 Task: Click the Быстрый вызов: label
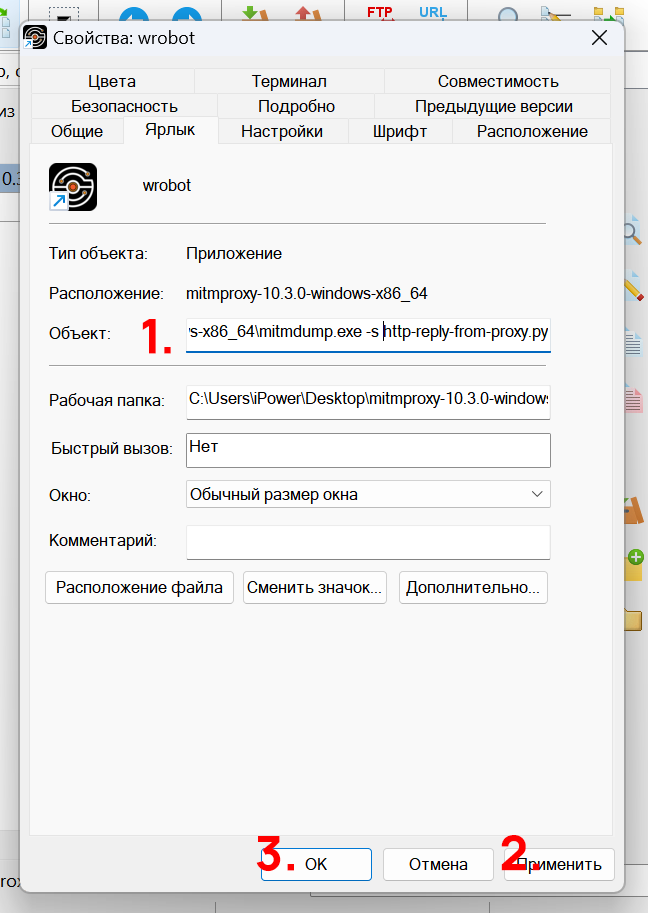pos(112,449)
